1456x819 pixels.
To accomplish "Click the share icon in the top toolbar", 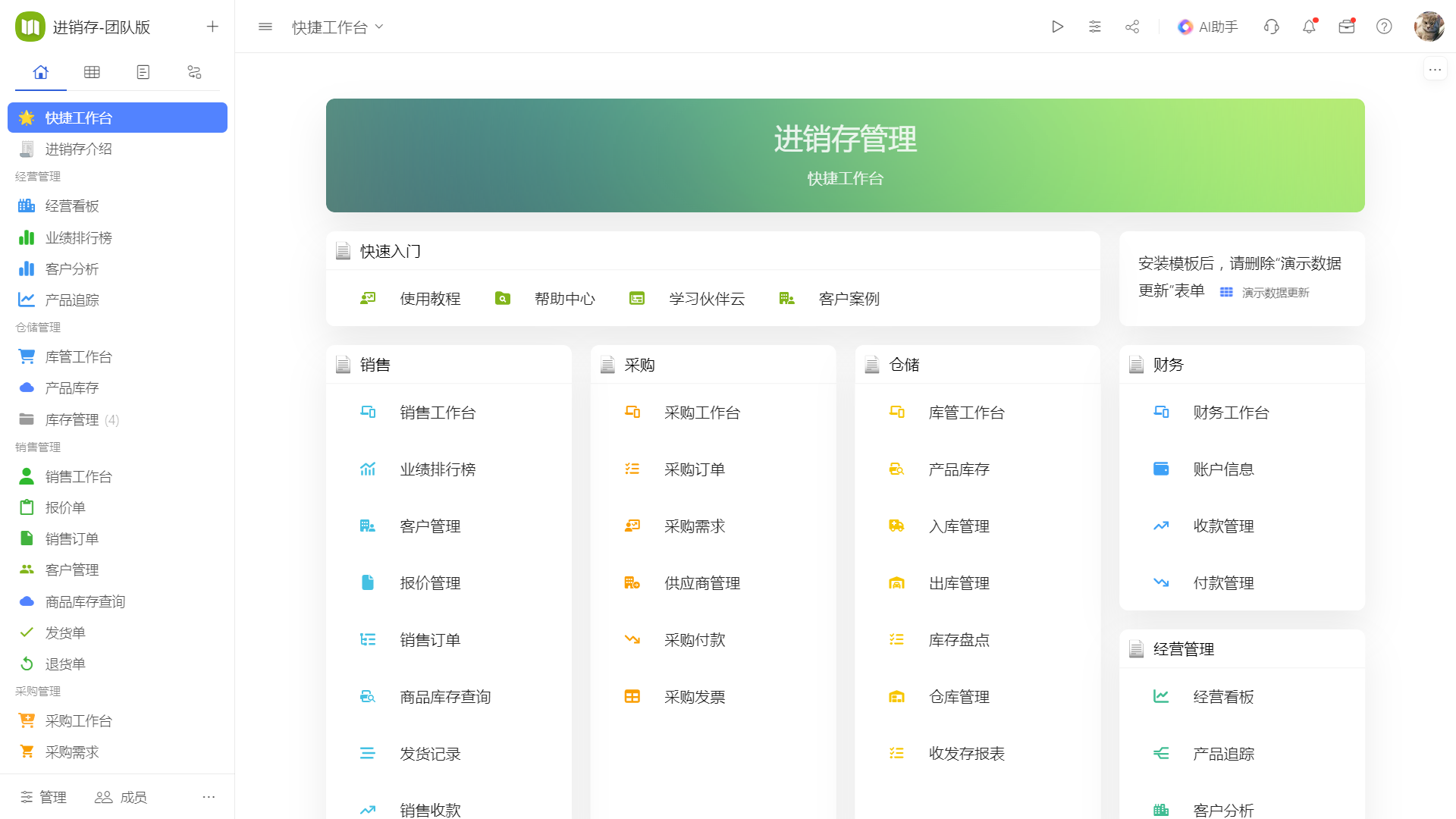I will (1132, 26).
